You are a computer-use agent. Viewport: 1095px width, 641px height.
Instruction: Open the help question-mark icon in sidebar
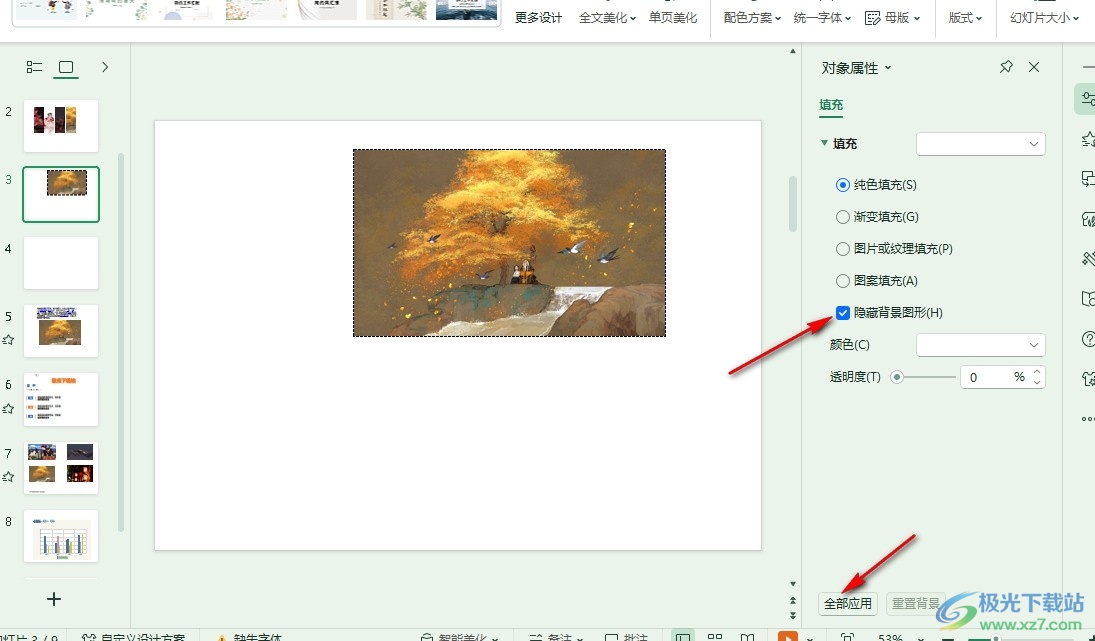click(x=1087, y=339)
